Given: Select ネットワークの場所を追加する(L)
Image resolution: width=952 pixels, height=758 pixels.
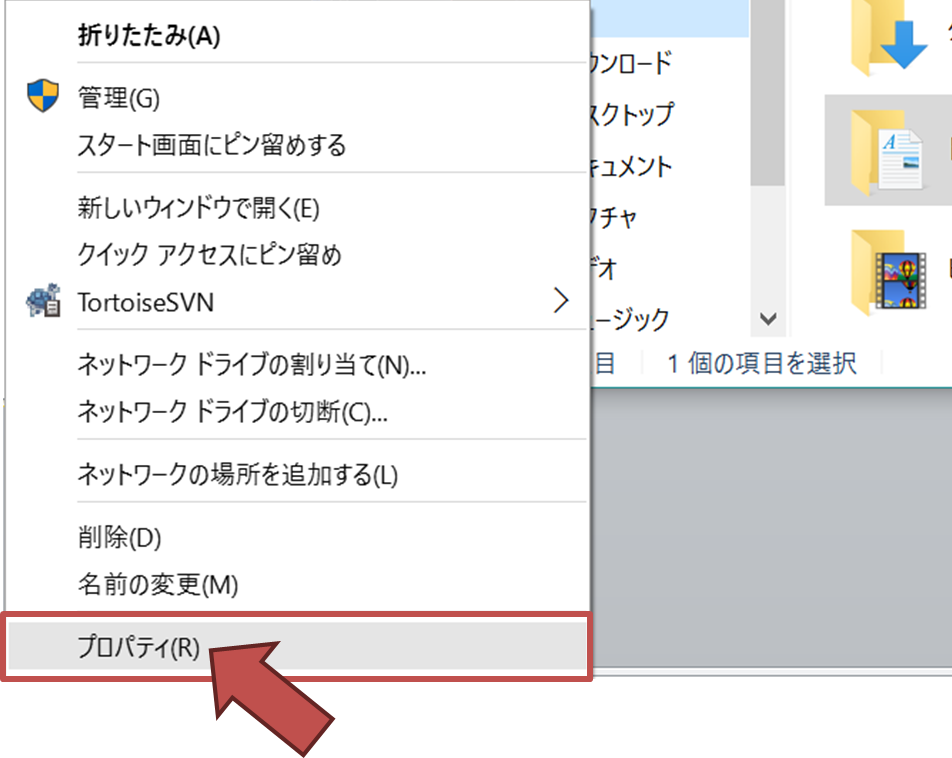Looking at the screenshot, I should (x=237, y=474).
